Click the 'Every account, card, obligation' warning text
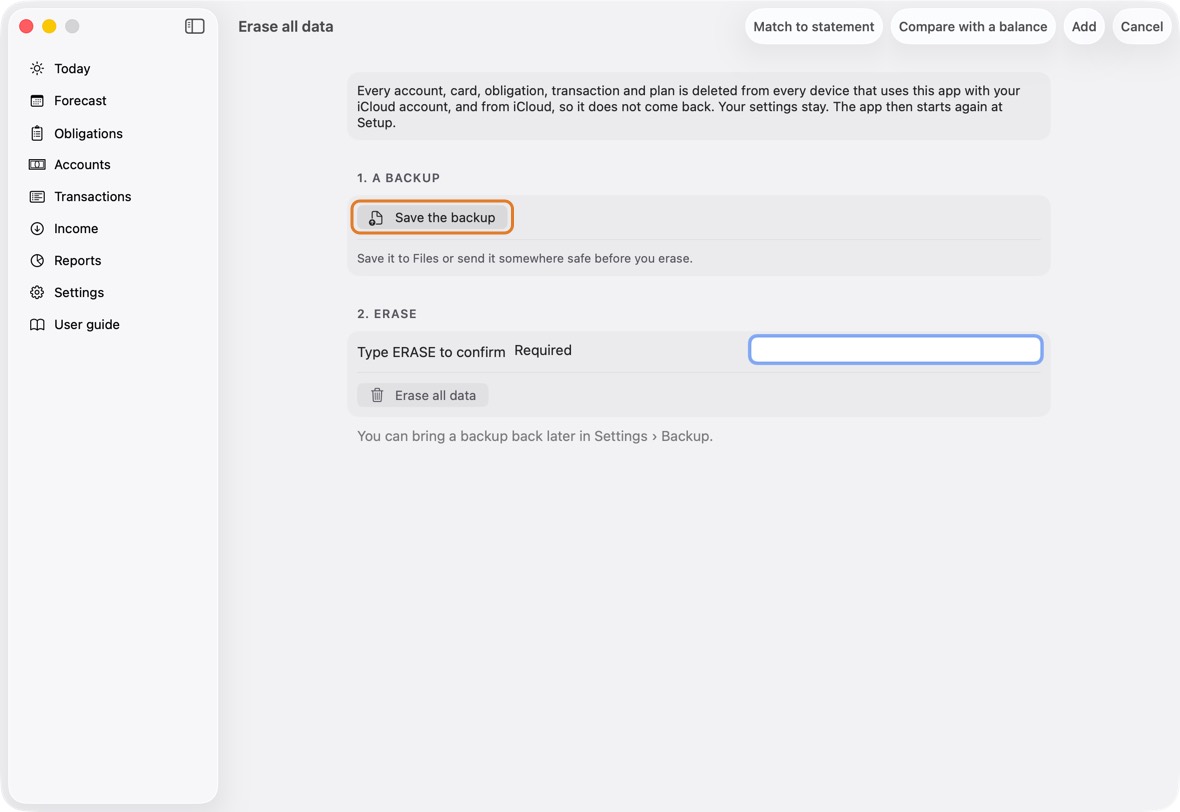This screenshot has height=812, width=1180. (x=689, y=106)
